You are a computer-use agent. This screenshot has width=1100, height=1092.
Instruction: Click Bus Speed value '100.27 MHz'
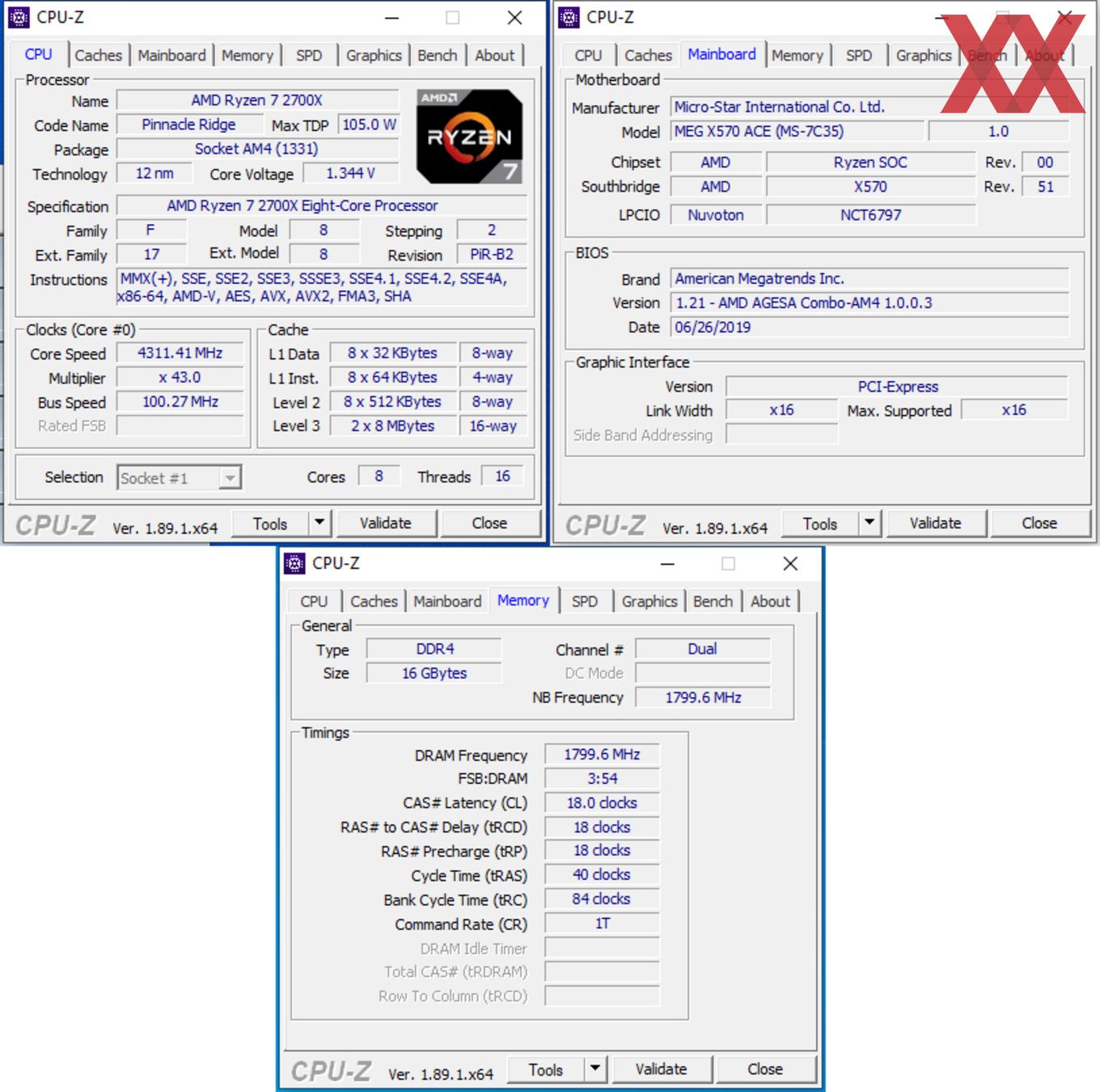[x=180, y=401]
